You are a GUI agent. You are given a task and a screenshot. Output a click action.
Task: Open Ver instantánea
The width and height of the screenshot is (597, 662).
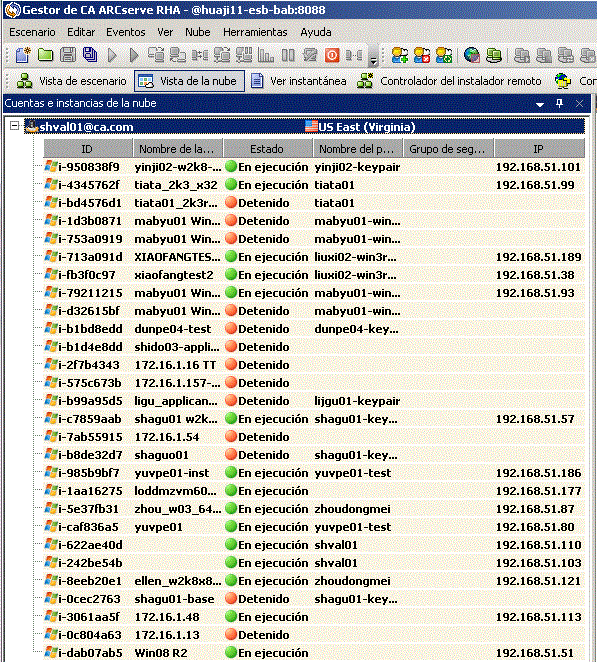[x=298, y=81]
